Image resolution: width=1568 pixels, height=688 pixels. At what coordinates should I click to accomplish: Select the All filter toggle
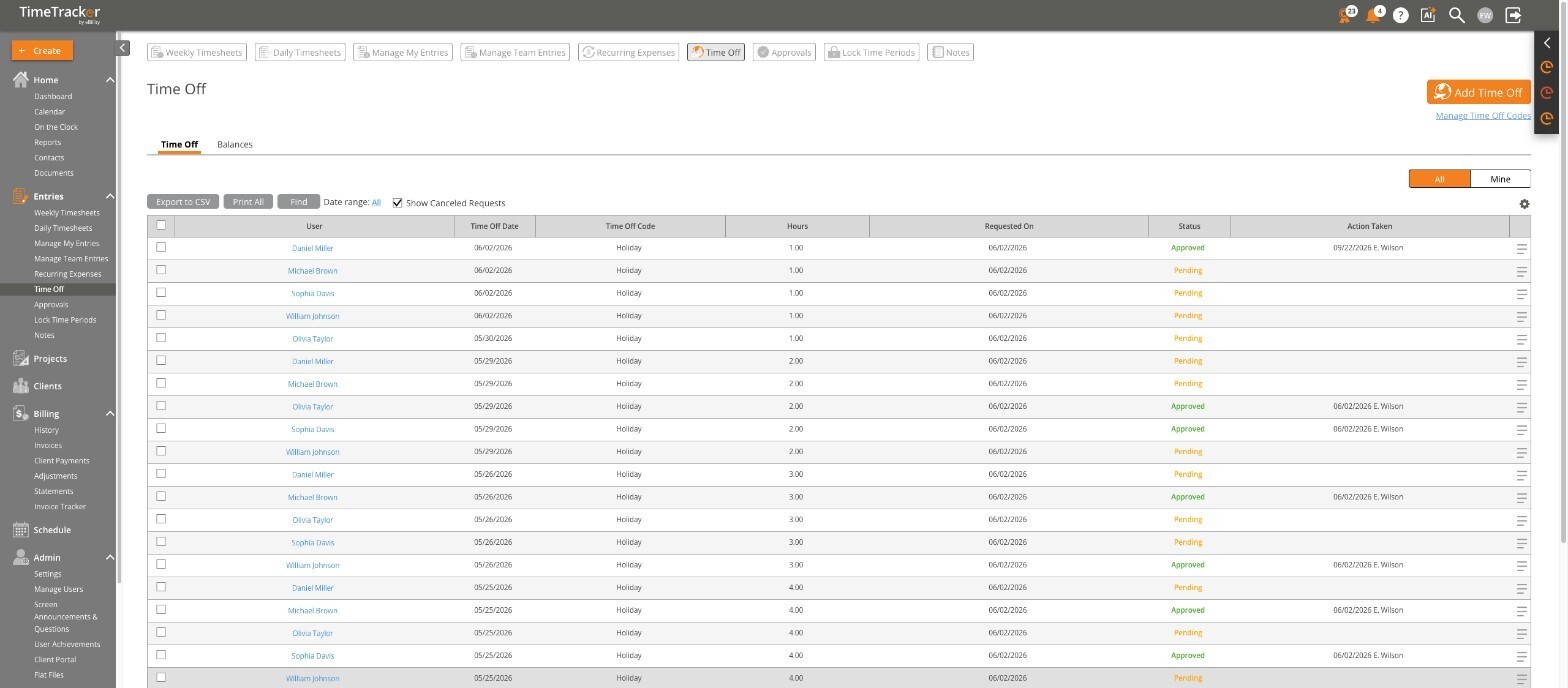(x=1440, y=179)
